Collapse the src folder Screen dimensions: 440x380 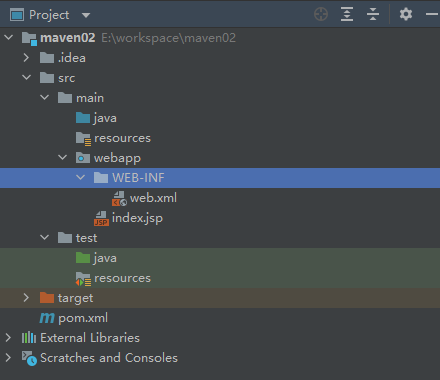[26, 78]
